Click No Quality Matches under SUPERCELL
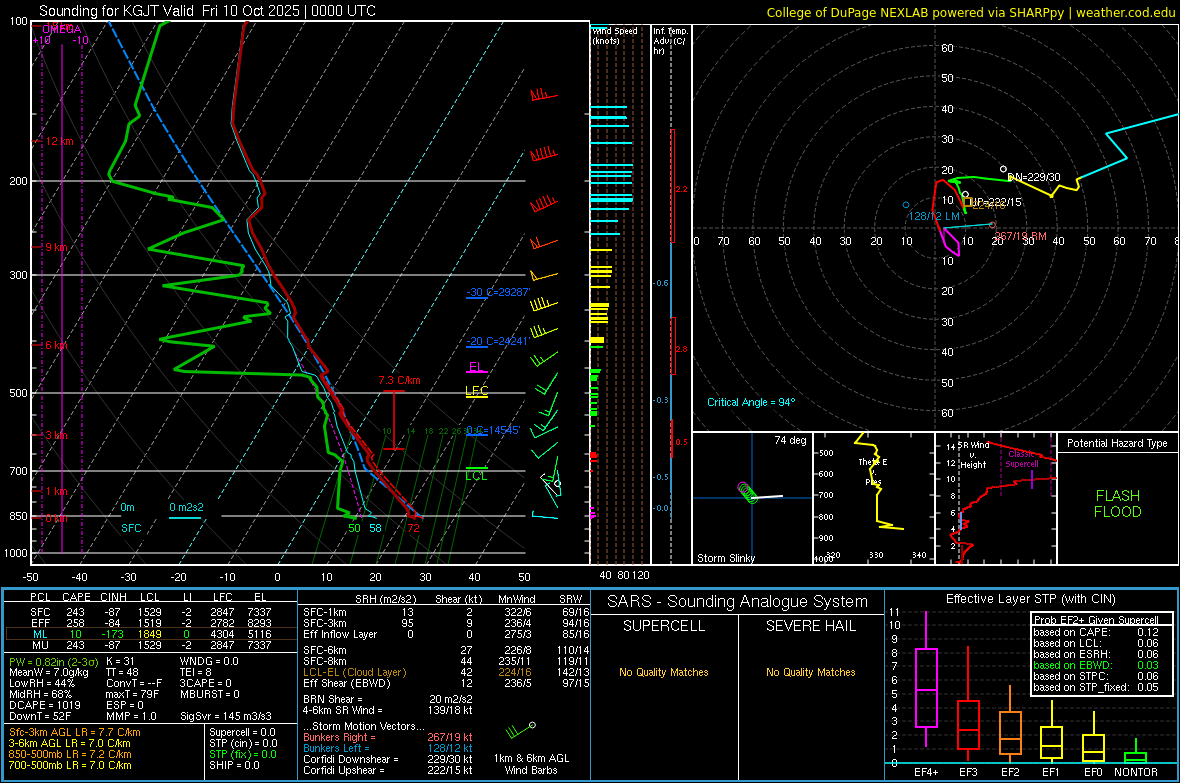Image resolution: width=1180 pixels, height=783 pixels. [664, 672]
